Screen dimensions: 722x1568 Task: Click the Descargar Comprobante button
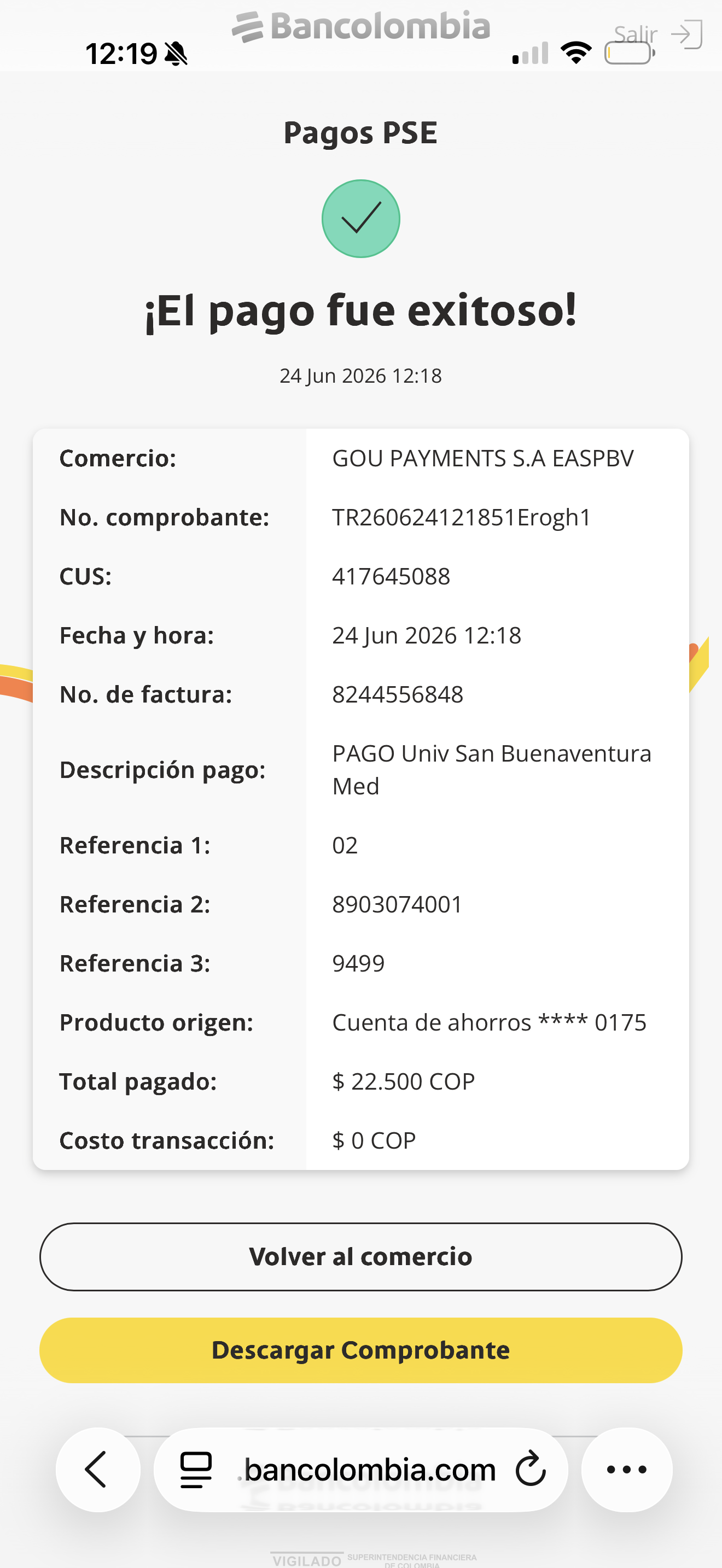pos(361,1350)
